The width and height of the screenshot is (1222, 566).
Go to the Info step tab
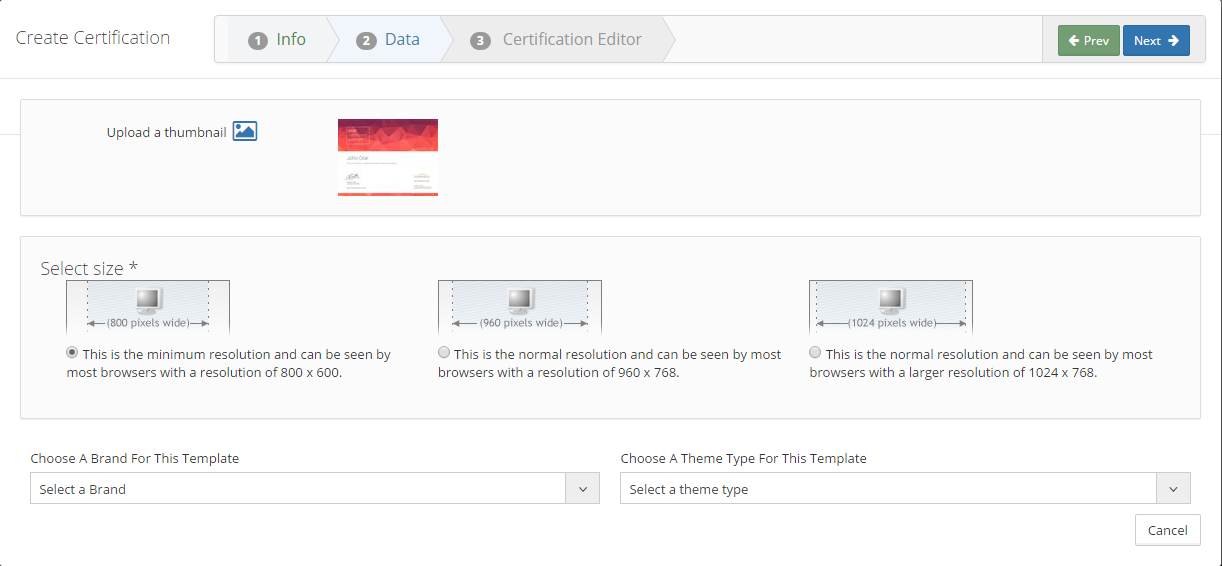coord(291,40)
